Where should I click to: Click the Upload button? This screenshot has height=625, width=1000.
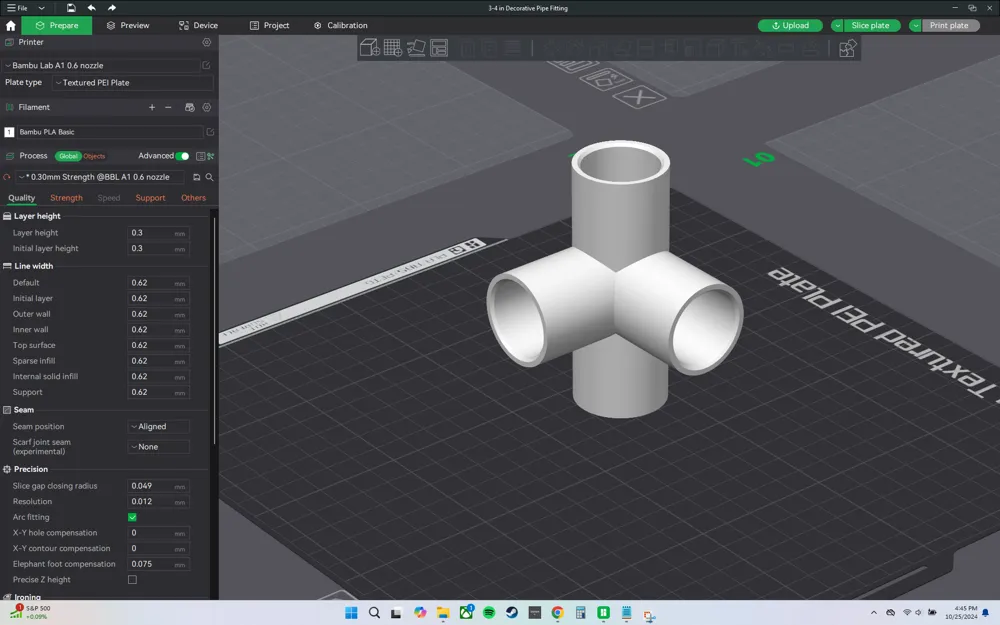(x=790, y=25)
